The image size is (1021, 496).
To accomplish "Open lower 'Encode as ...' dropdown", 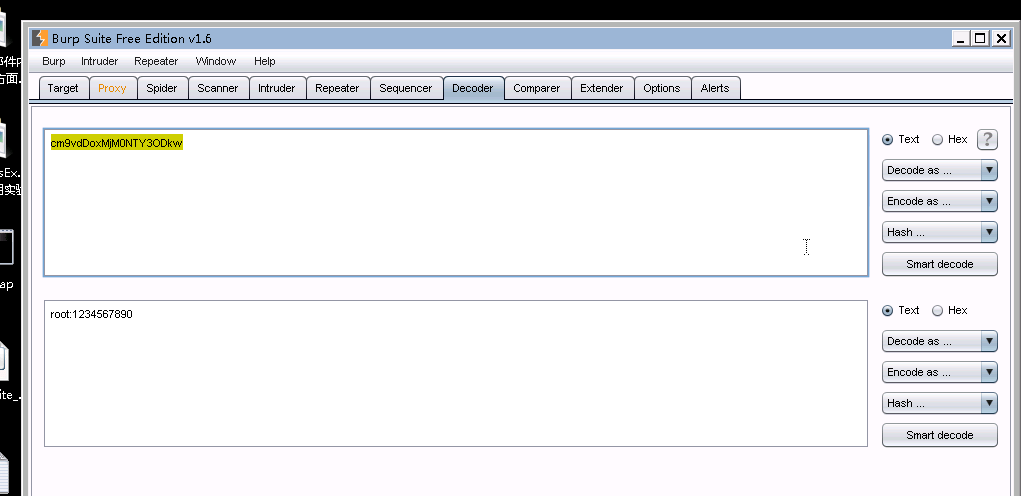I will (x=940, y=372).
